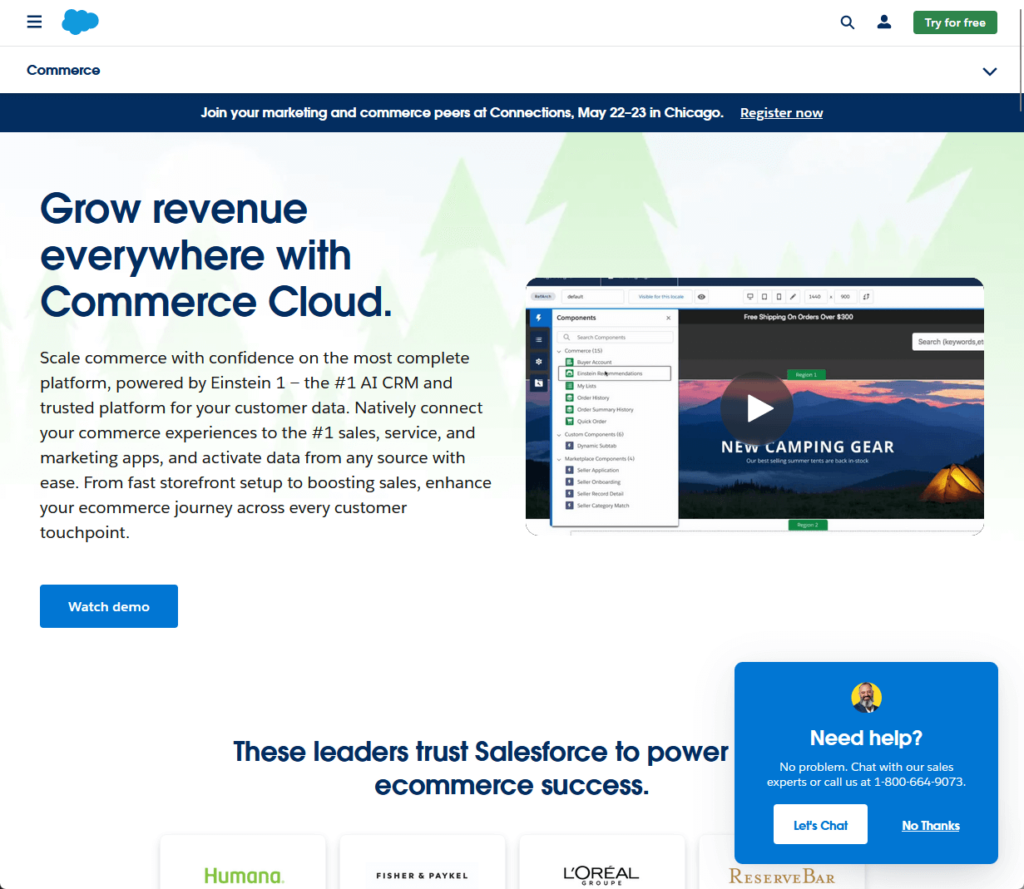Click the chat agent avatar photo

pyautogui.click(x=866, y=697)
